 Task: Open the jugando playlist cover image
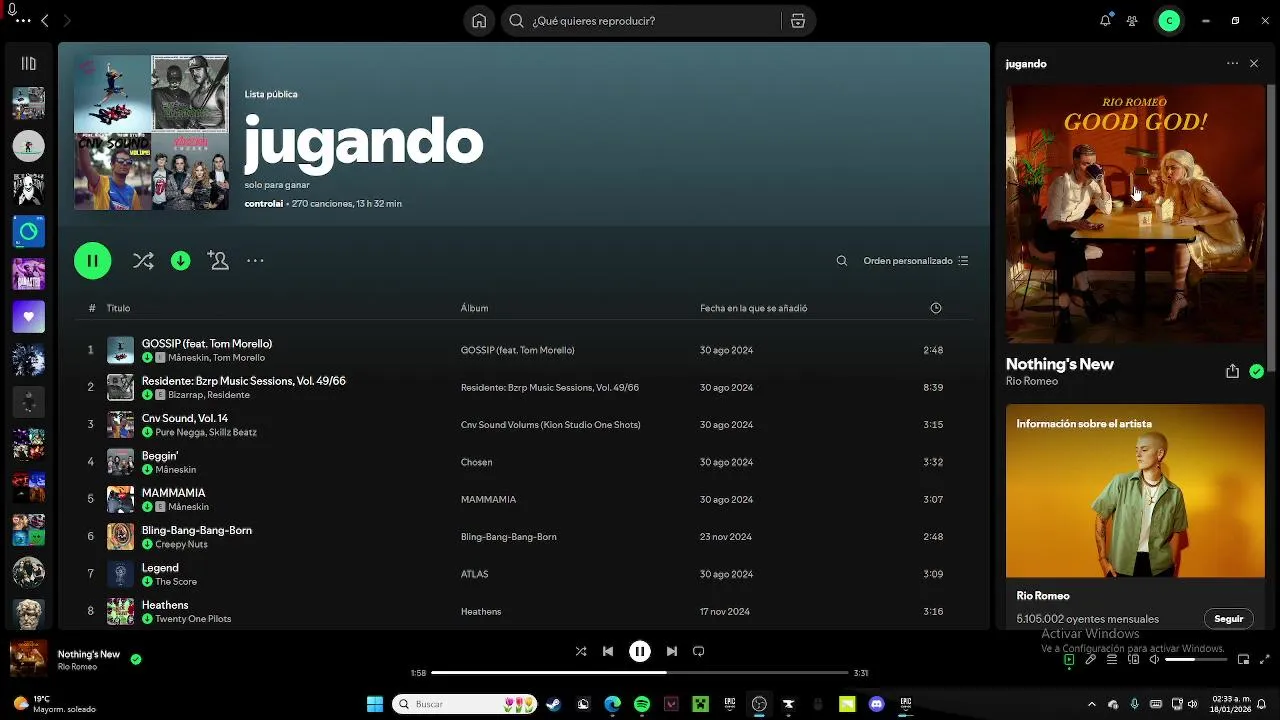pos(151,132)
